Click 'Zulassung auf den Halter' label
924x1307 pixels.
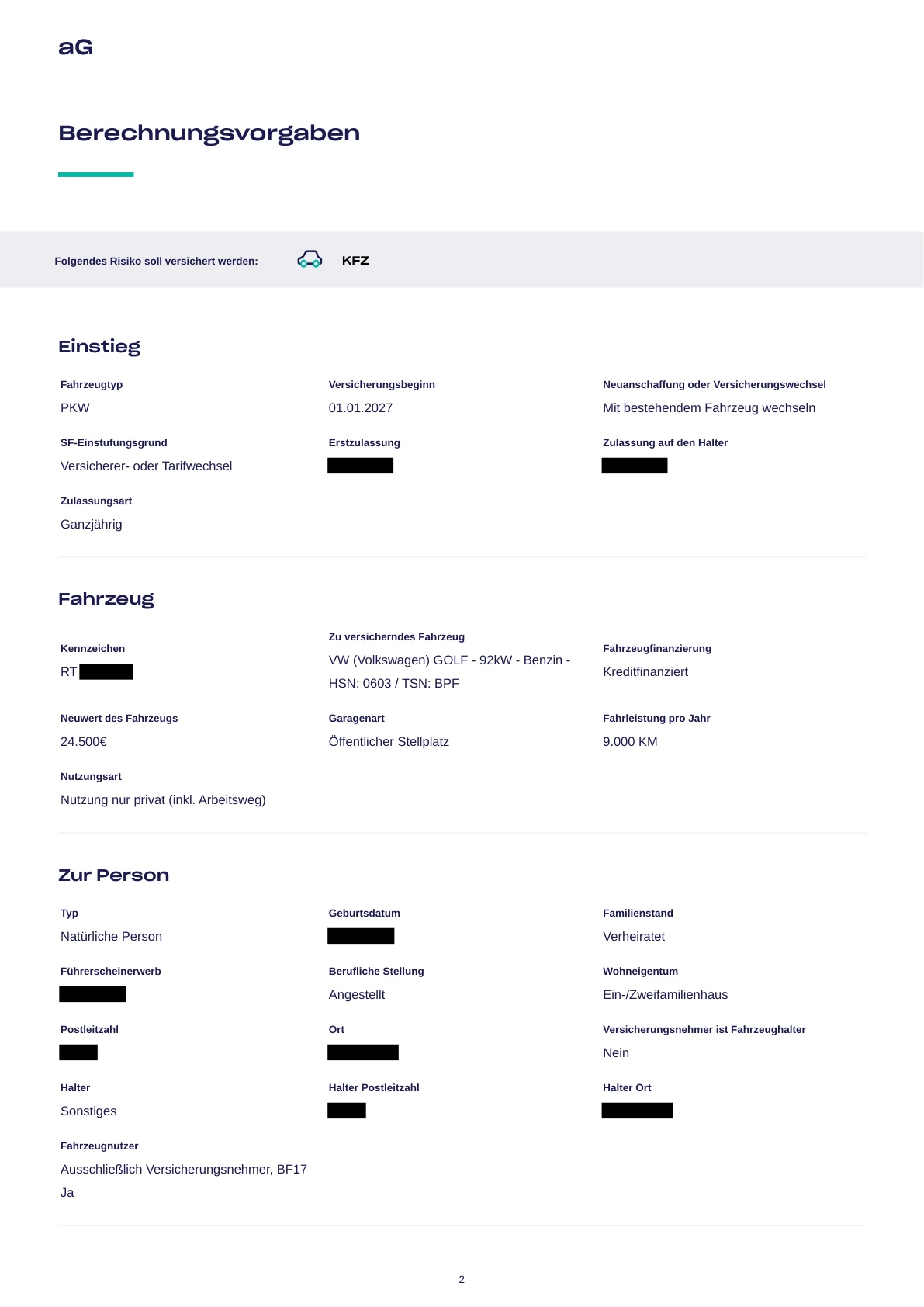pyautogui.click(x=666, y=443)
